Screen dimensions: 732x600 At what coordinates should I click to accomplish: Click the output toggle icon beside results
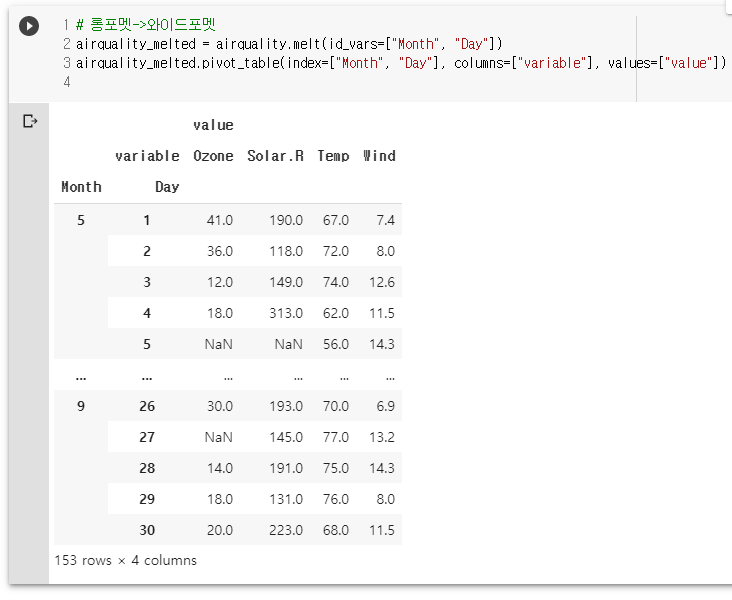pos(30,121)
